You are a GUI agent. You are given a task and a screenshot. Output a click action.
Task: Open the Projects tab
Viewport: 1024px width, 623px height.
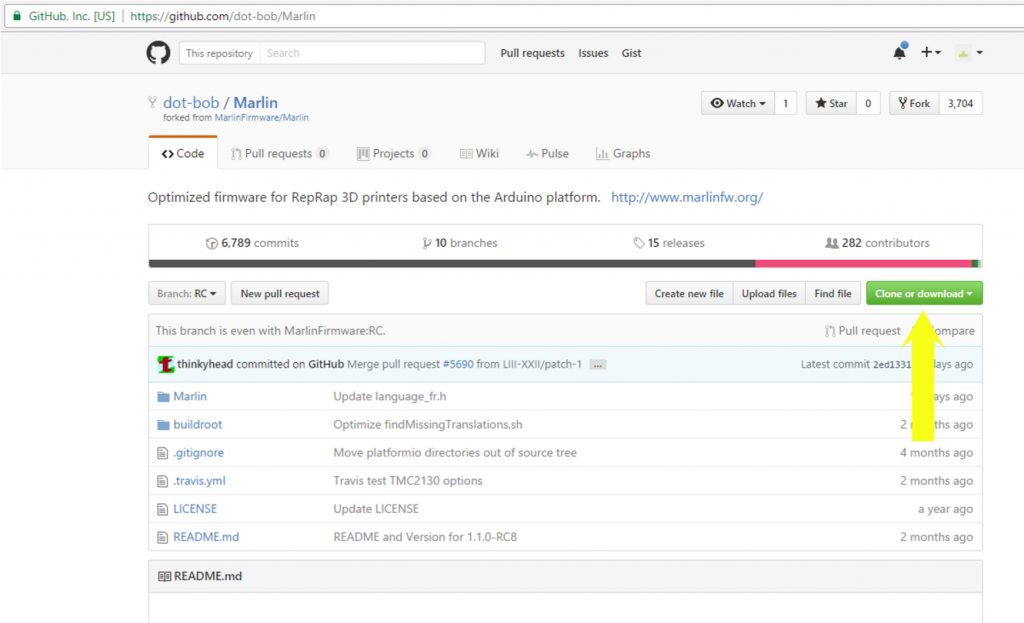[394, 153]
